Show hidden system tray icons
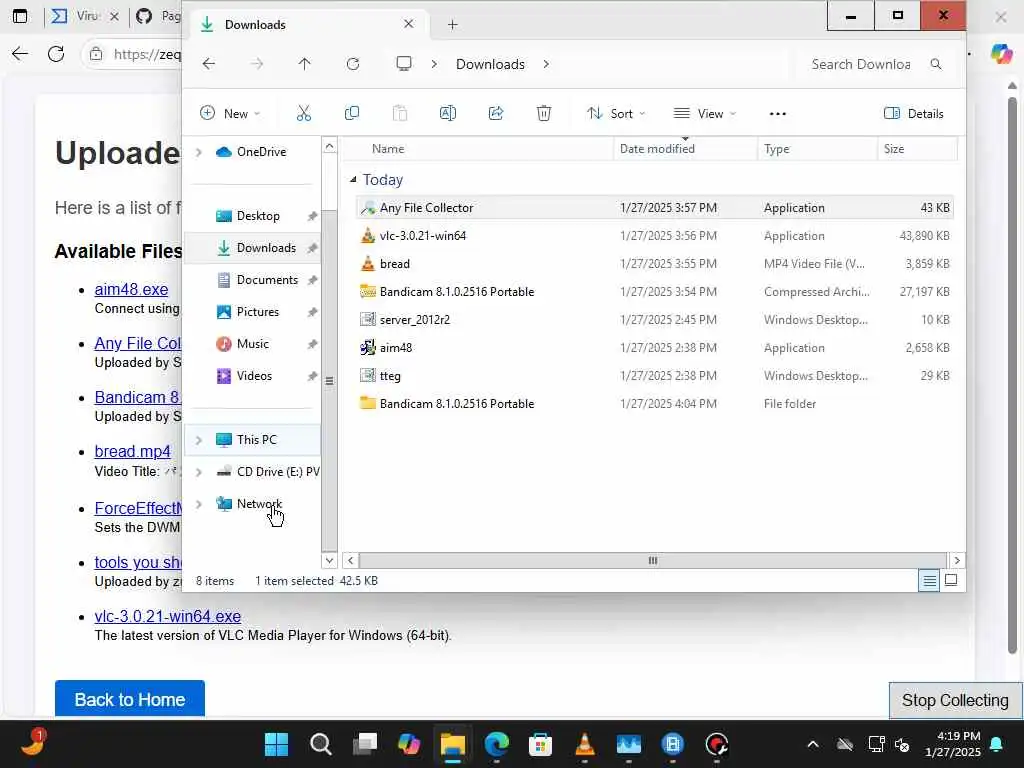The height and width of the screenshot is (768, 1024). [813, 744]
